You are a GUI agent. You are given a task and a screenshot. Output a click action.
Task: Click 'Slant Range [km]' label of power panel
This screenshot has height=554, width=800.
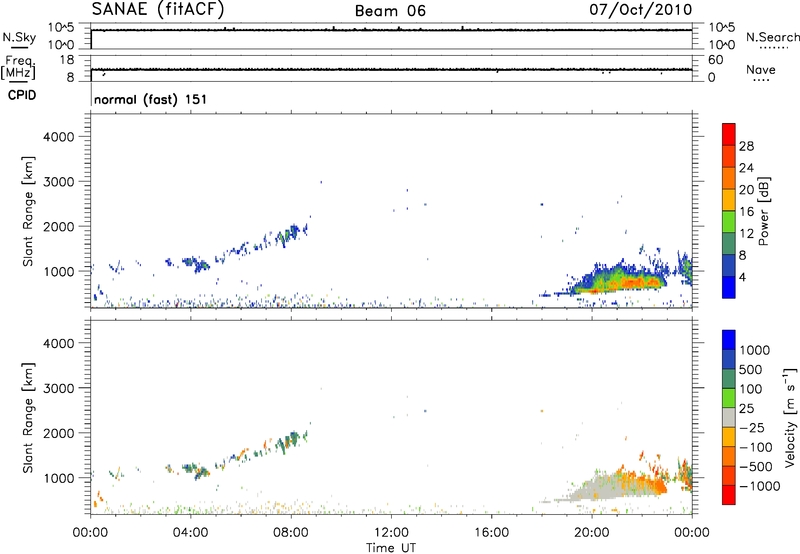coord(28,211)
